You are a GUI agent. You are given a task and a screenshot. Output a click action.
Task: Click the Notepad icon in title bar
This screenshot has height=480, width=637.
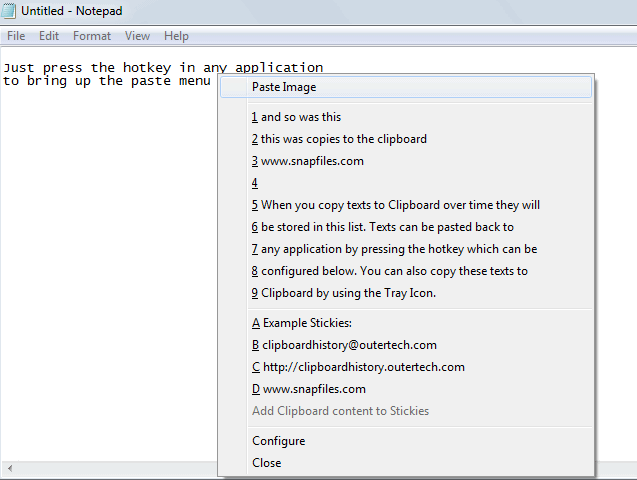pyautogui.click(x=10, y=12)
